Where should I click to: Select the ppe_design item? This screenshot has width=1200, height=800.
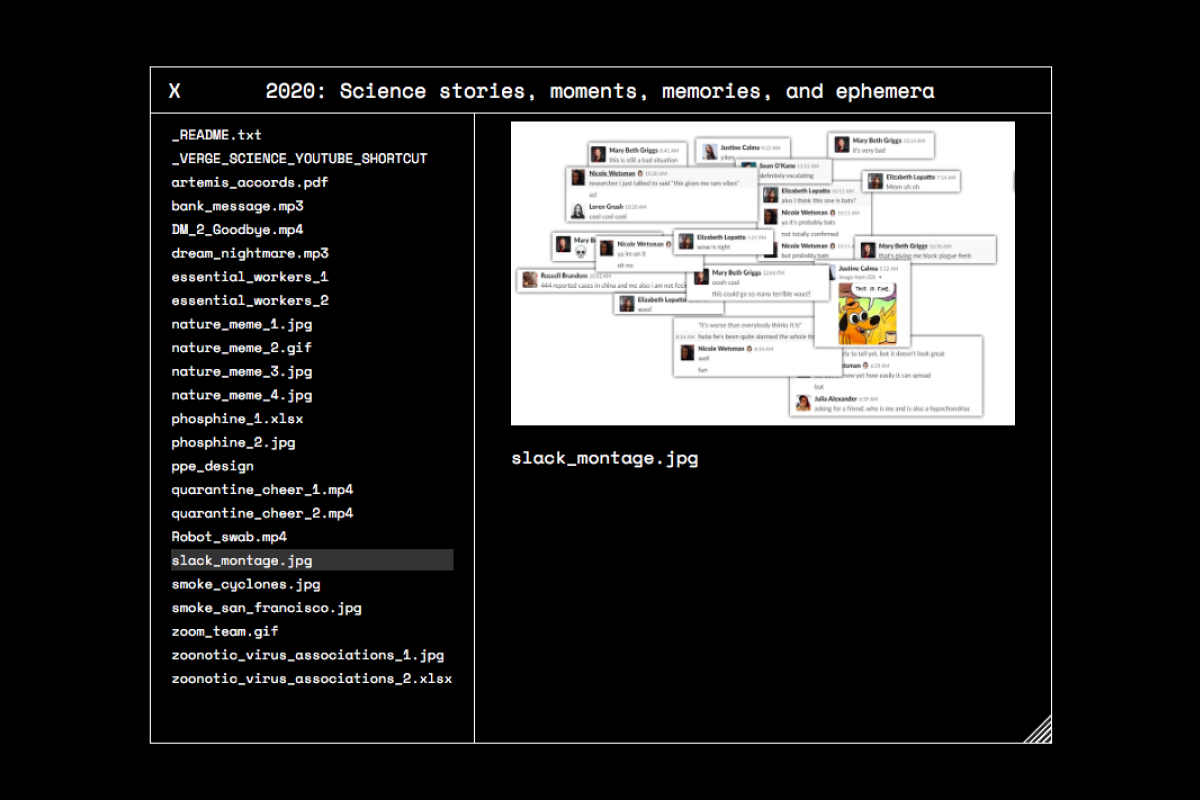pos(212,466)
